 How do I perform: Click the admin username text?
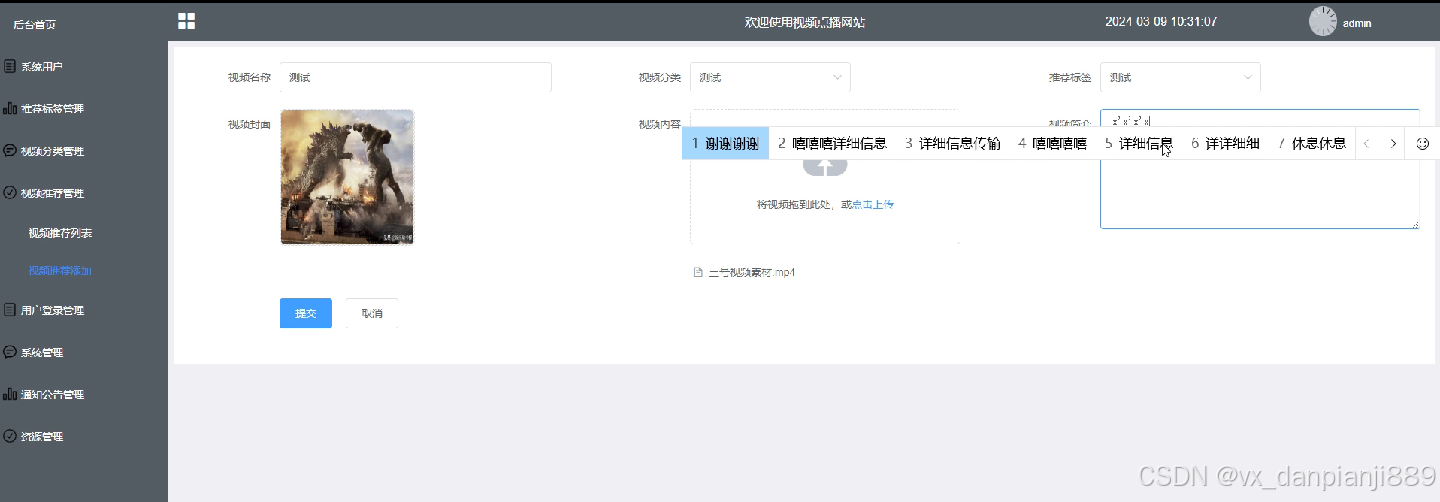(x=1357, y=22)
